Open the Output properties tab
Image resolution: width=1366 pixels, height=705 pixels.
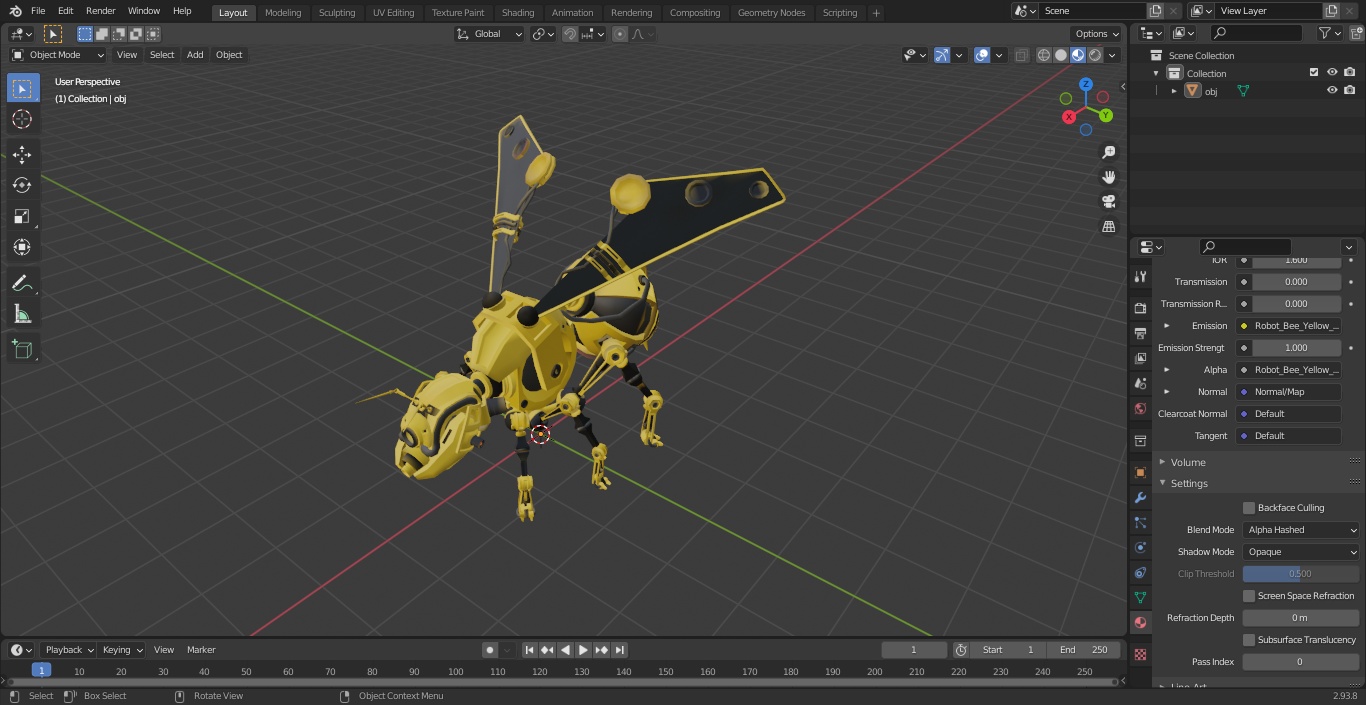[x=1140, y=333]
